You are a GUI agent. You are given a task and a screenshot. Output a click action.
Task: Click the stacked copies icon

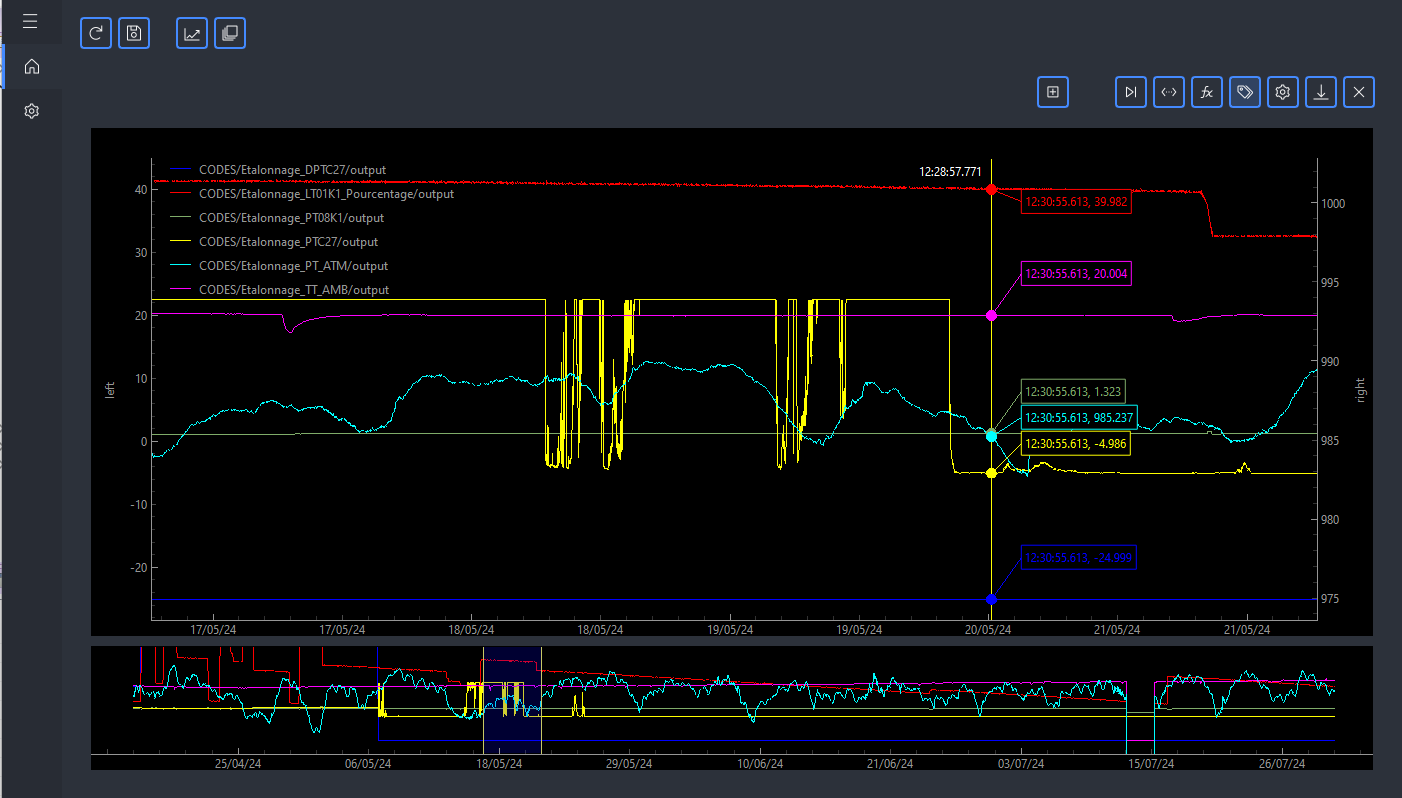pyautogui.click(x=230, y=33)
